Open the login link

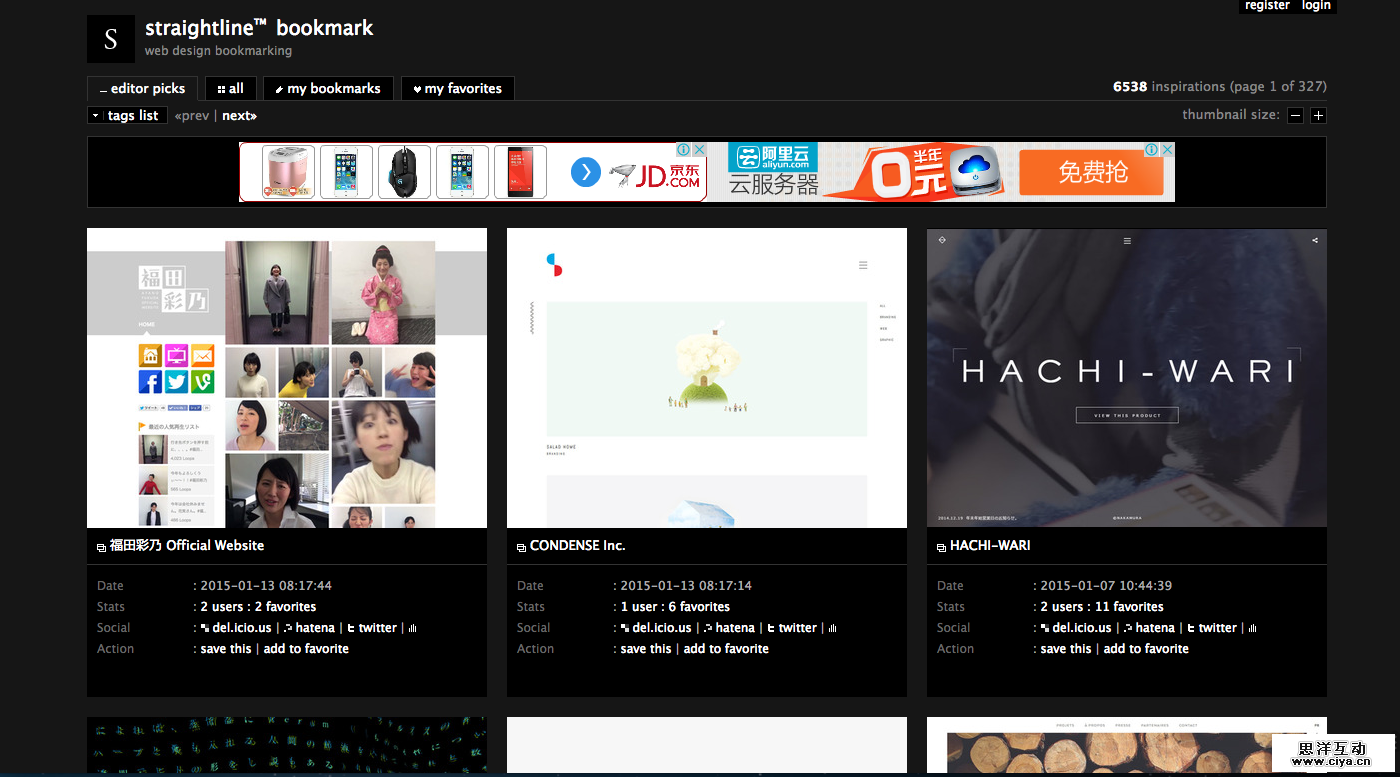[1316, 6]
